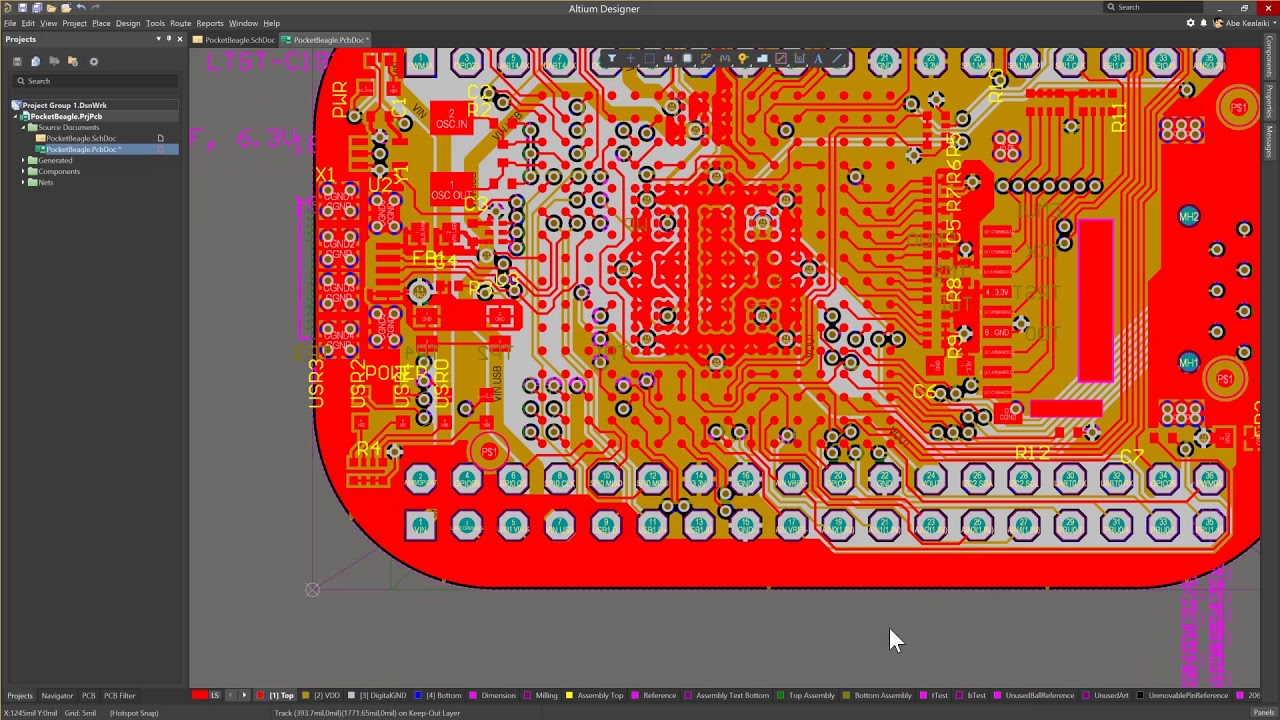Click the Projects panel settings gear
Image resolution: width=1280 pixels, height=720 pixels.
coord(94,61)
